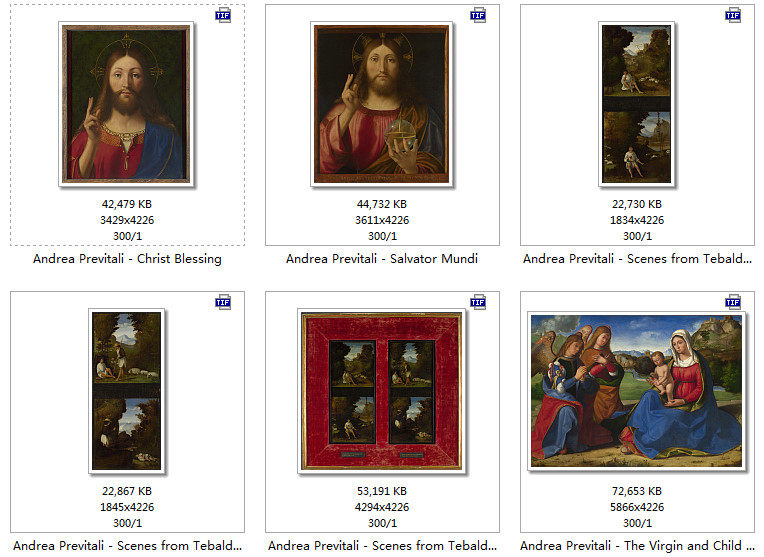The image size is (764, 557).
Task: Click TIF icon on Christ Blessing thumbnail
Action: 223,15
